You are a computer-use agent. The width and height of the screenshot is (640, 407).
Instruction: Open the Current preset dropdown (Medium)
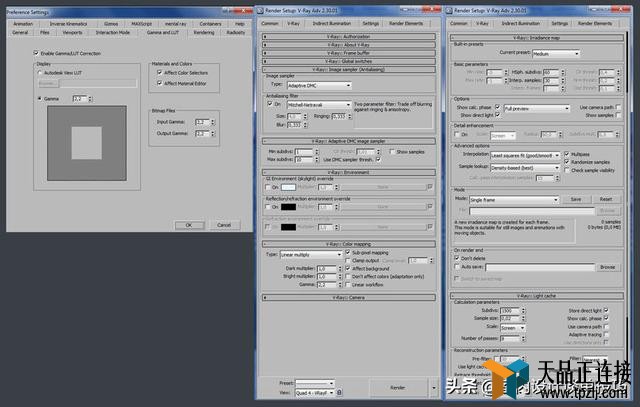(556, 53)
